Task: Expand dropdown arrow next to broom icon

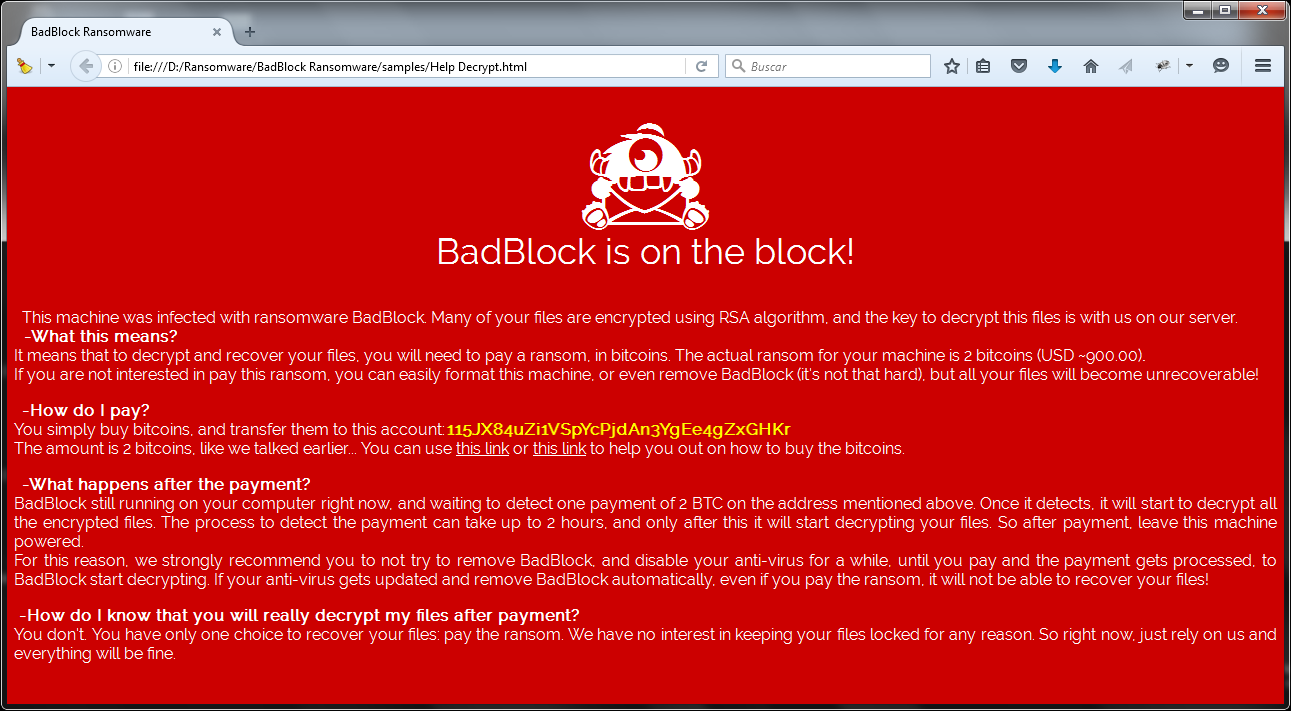Action: click(x=51, y=66)
